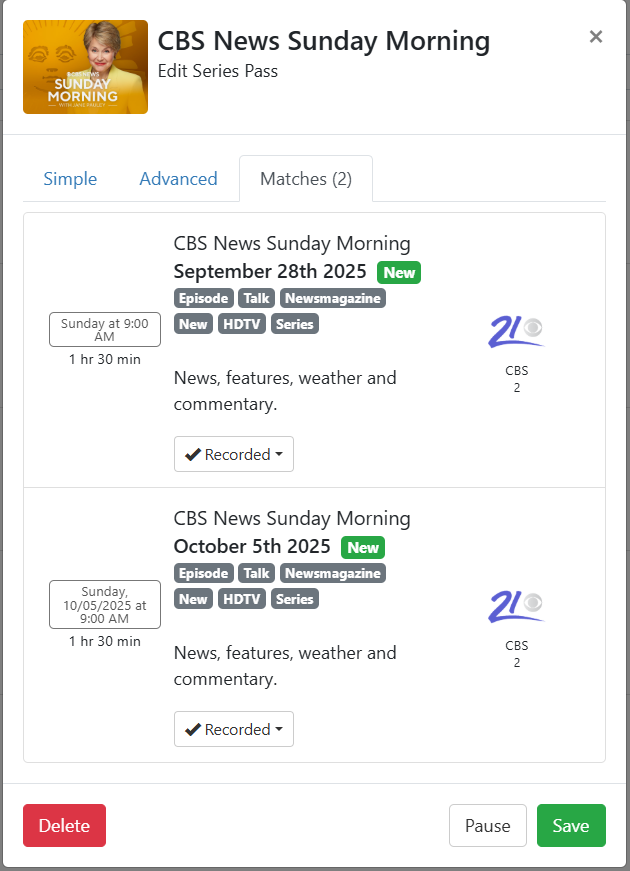This screenshot has width=630, height=871.
Task: Open Recorded dropdown for September 28th episode
Action: tap(233, 454)
